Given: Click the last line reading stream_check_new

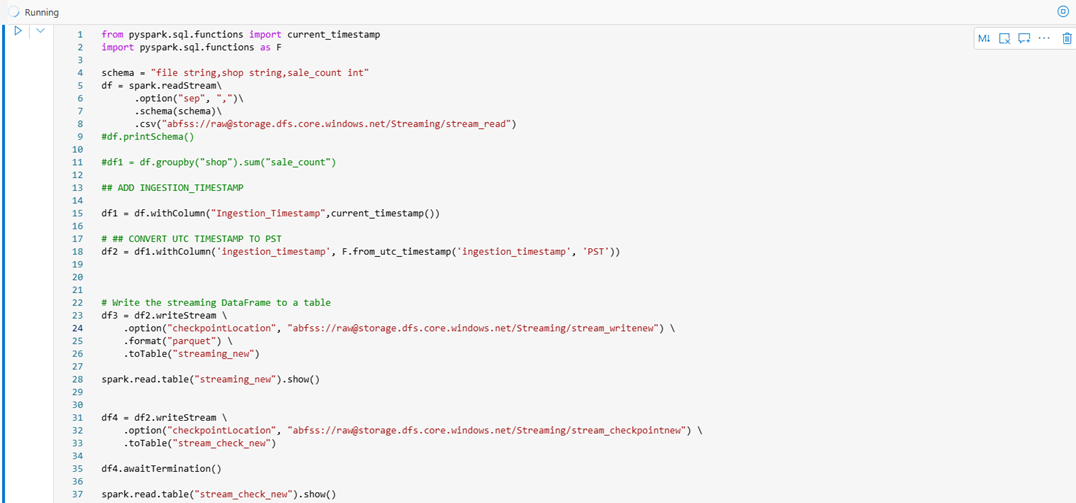Looking at the screenshot, I should click(x=218, y=494).
